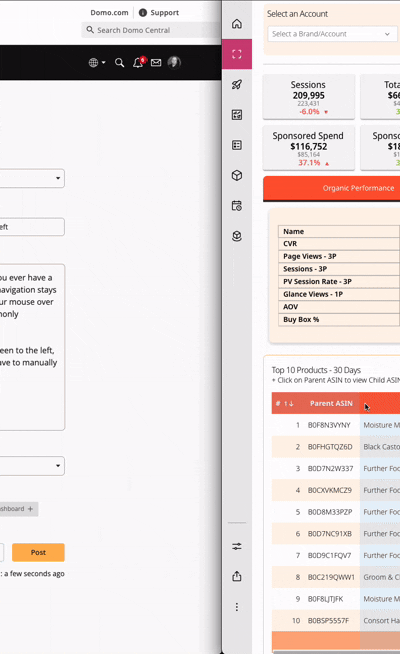Sort by the # column arrow
This screenshot has height=654, width=400.
[289, 403]
